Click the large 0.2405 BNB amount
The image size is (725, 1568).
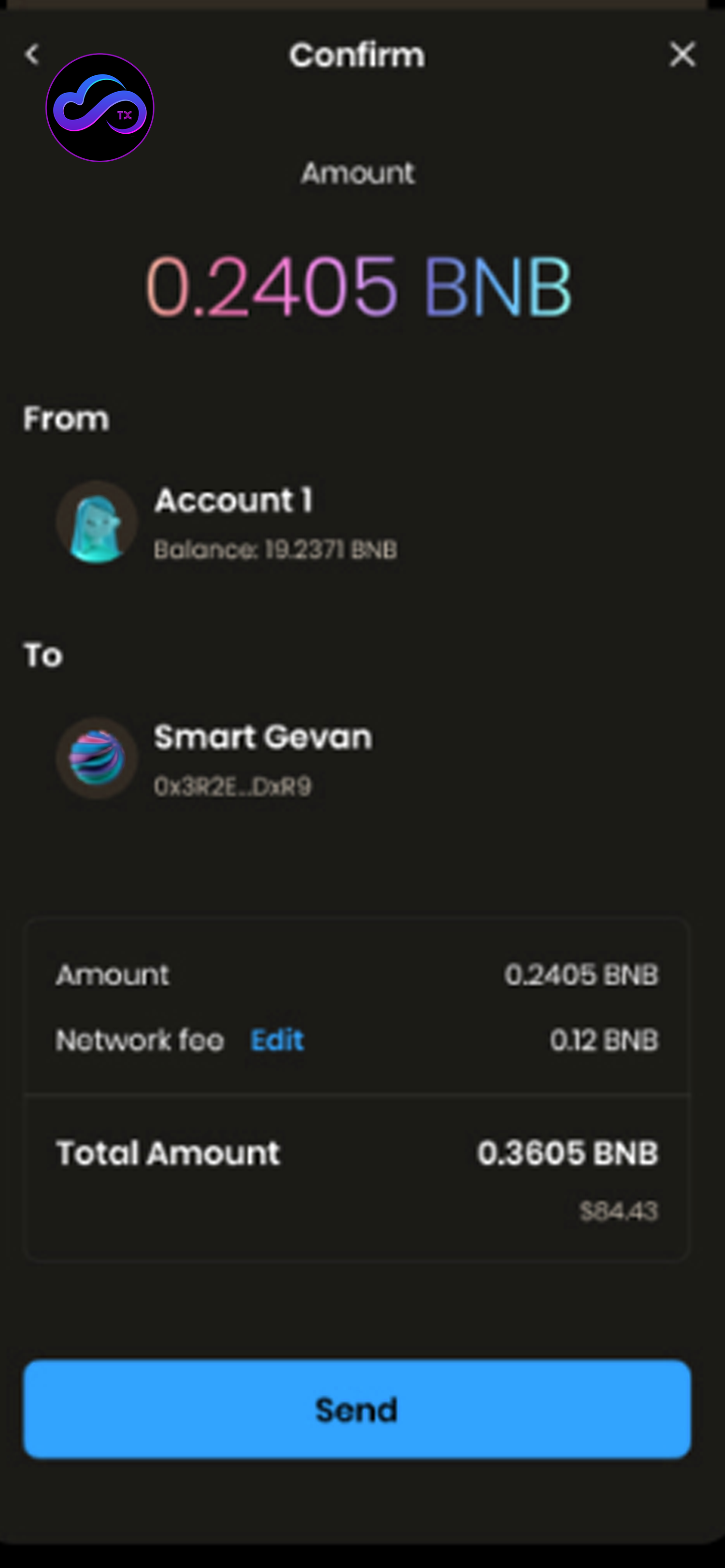coord(358,286)
